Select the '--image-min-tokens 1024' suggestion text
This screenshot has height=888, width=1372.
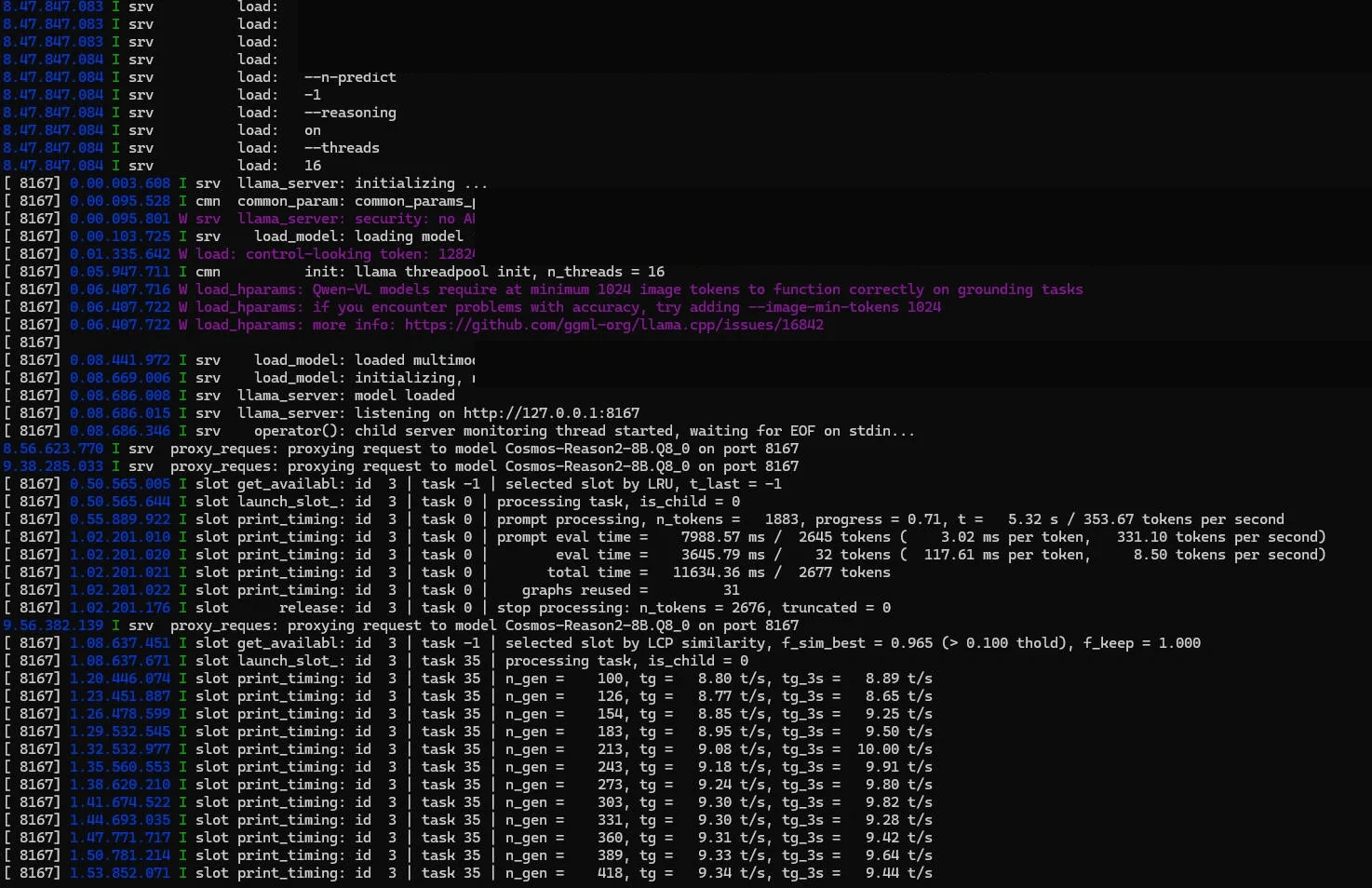[x=844, y=307]
